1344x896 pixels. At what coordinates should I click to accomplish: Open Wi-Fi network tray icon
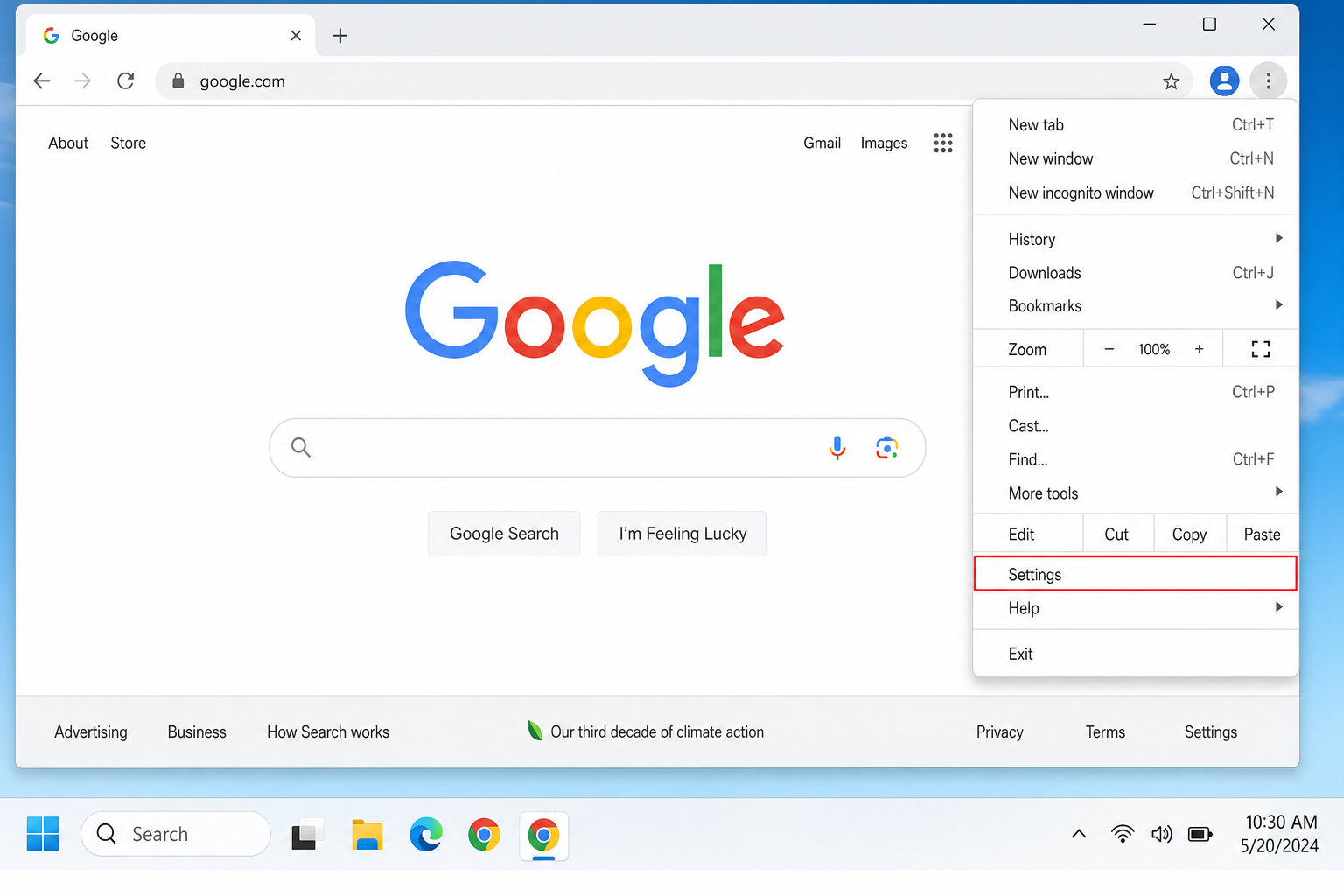[x=1123, y=834]
